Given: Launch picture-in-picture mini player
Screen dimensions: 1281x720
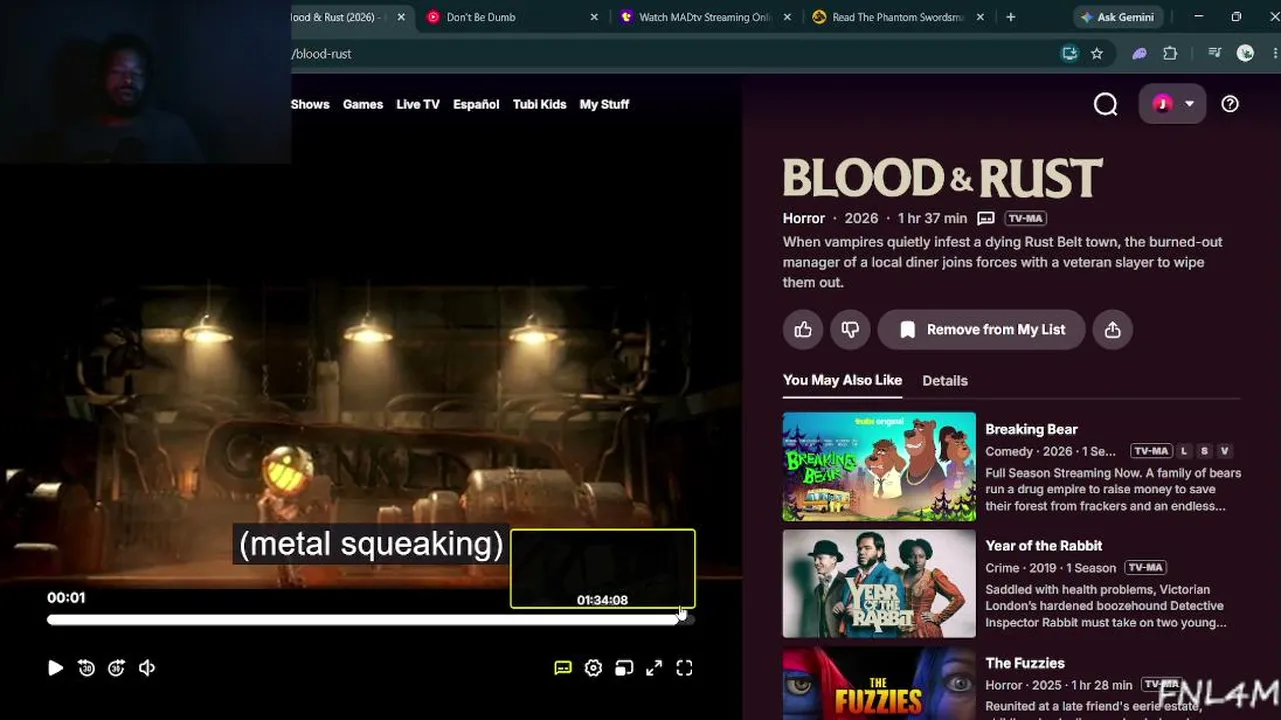Looking at the screenshot, I should [x=624, y=668].
